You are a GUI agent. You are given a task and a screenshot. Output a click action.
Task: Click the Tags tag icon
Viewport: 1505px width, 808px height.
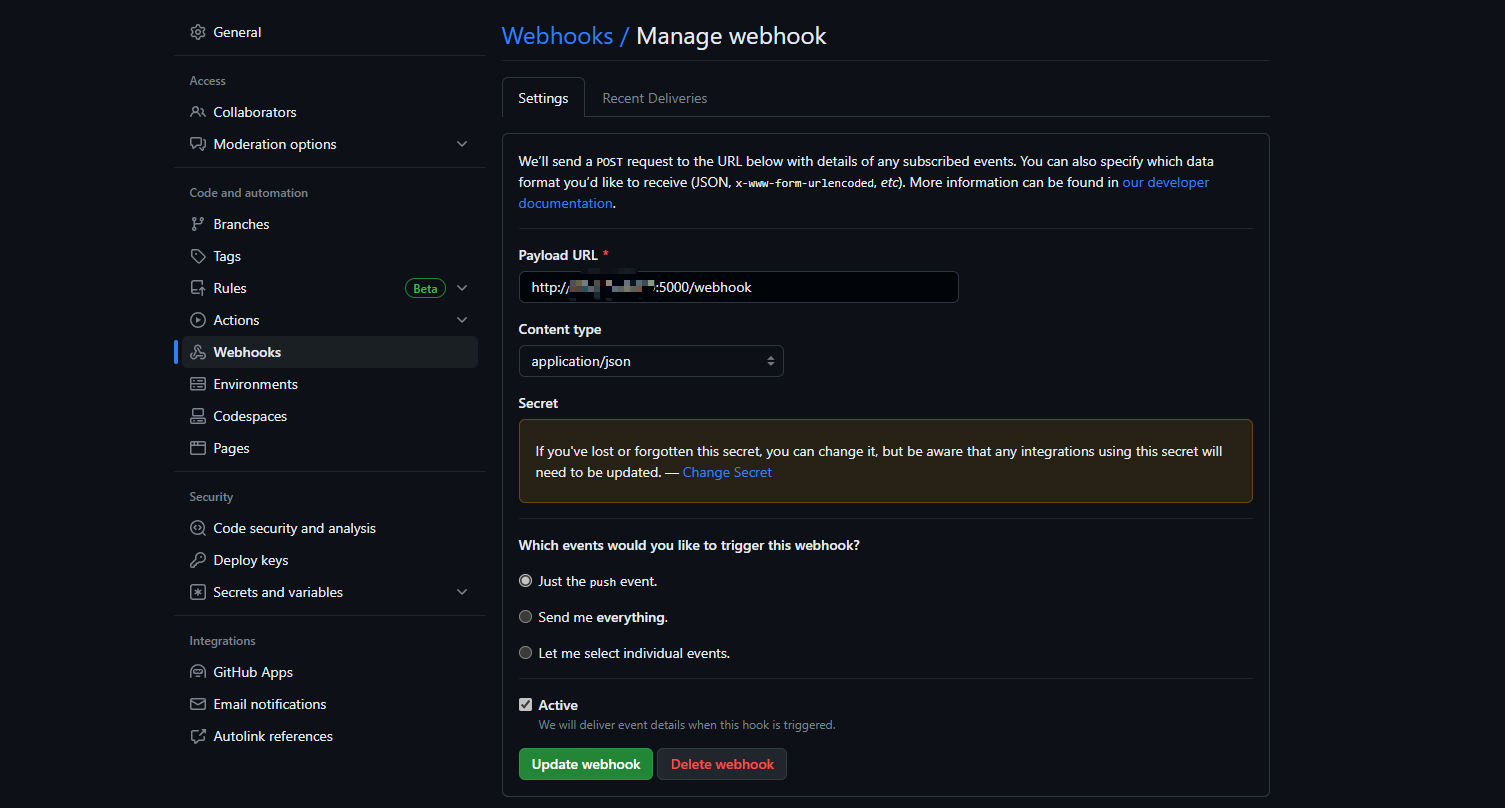click(x=198, y=256)
